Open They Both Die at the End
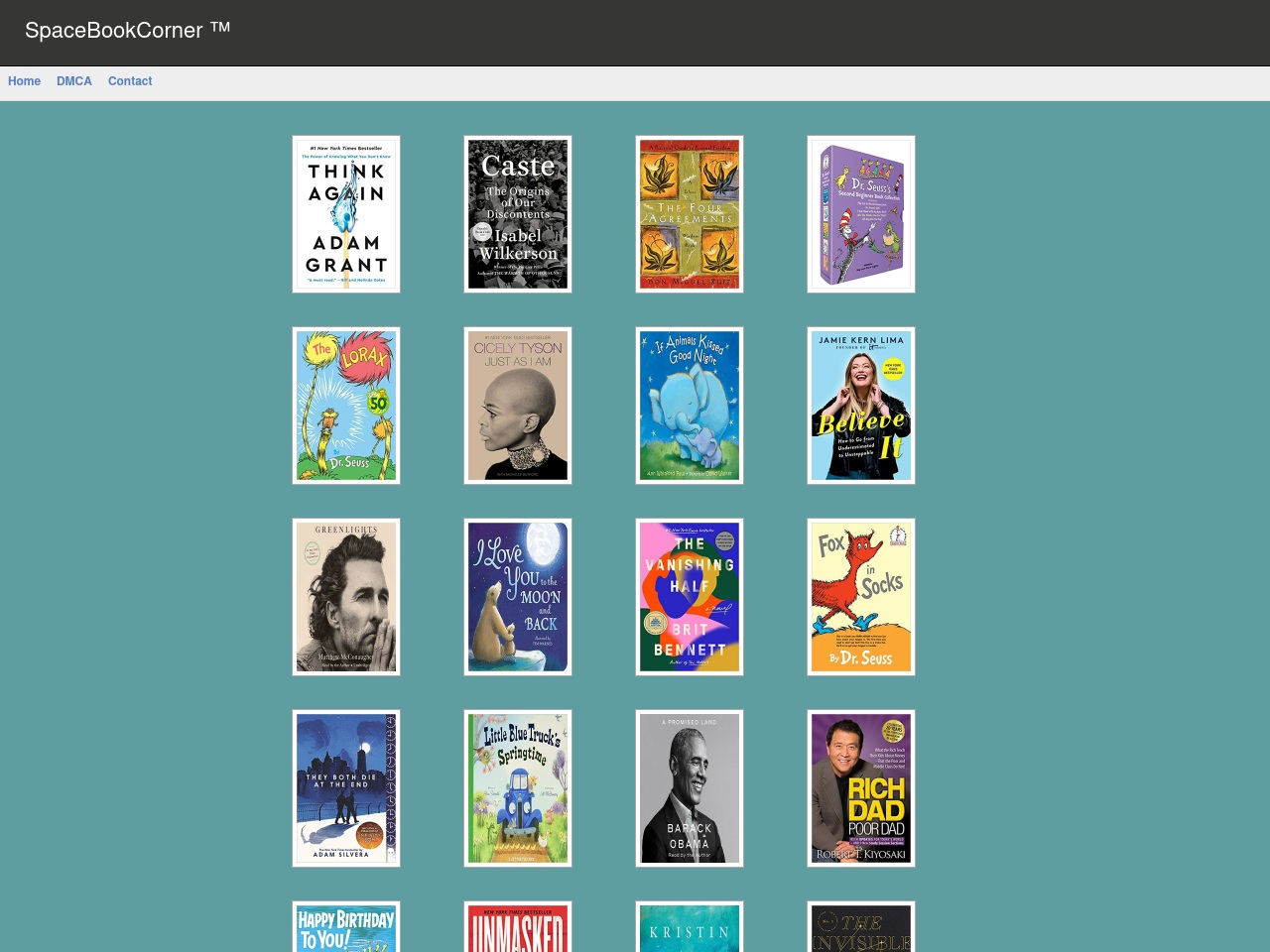The image size is (1270, 952). point(346,788)
